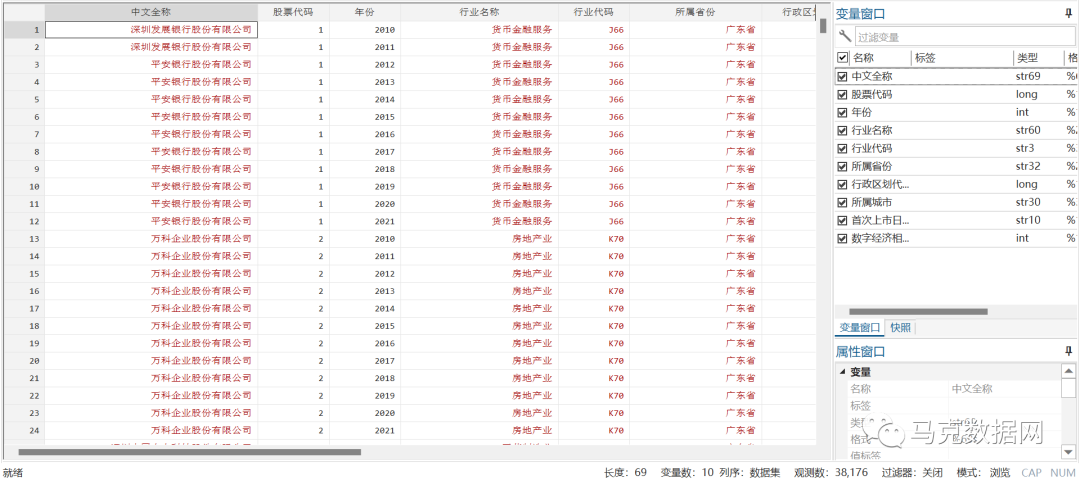Pin the 变量窗口 panel
Viewport: 1080px width, 480px height.
tap(1068, 13)
